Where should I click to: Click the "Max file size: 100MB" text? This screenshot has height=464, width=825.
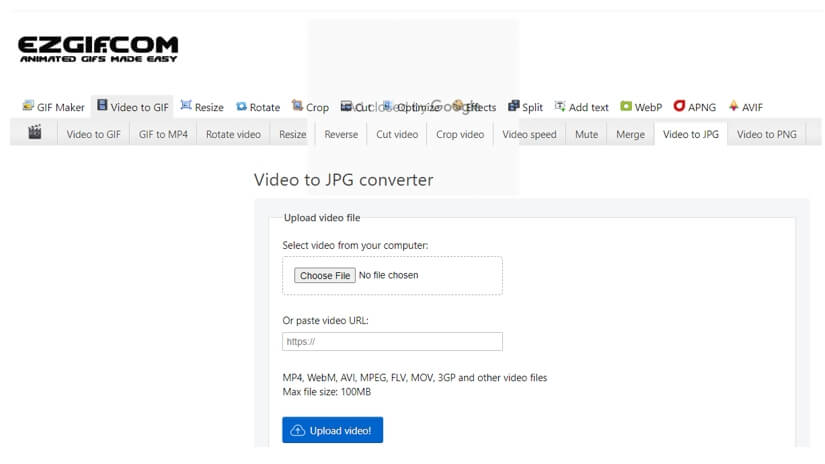327,392
